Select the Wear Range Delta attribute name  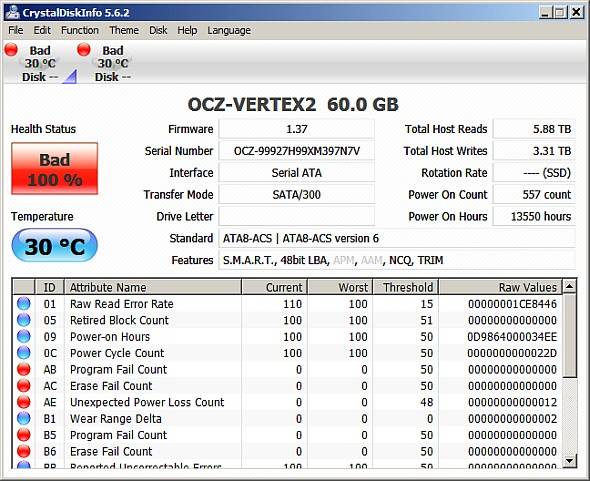tap(116, 419)
